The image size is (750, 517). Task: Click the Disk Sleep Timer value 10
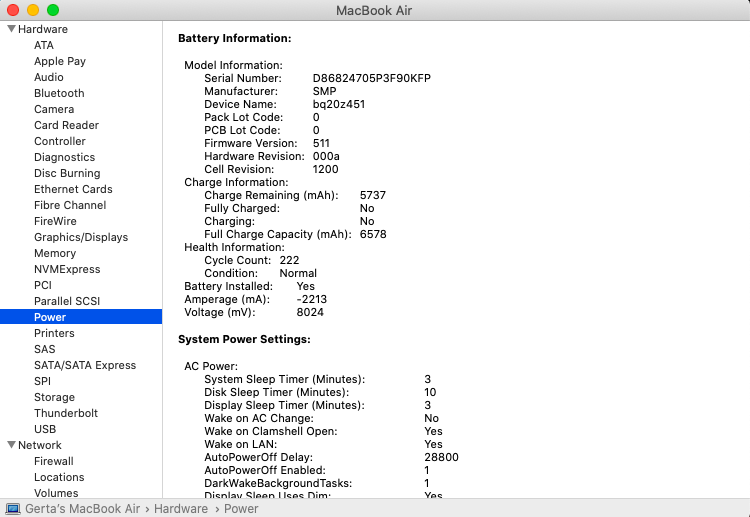(x=430, y=392)
